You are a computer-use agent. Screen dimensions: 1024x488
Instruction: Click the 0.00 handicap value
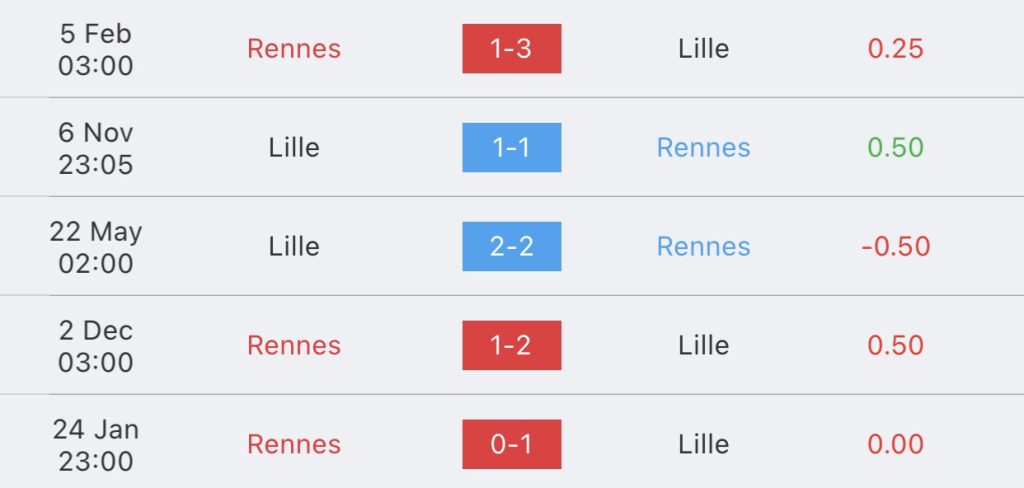click(895, 444)
